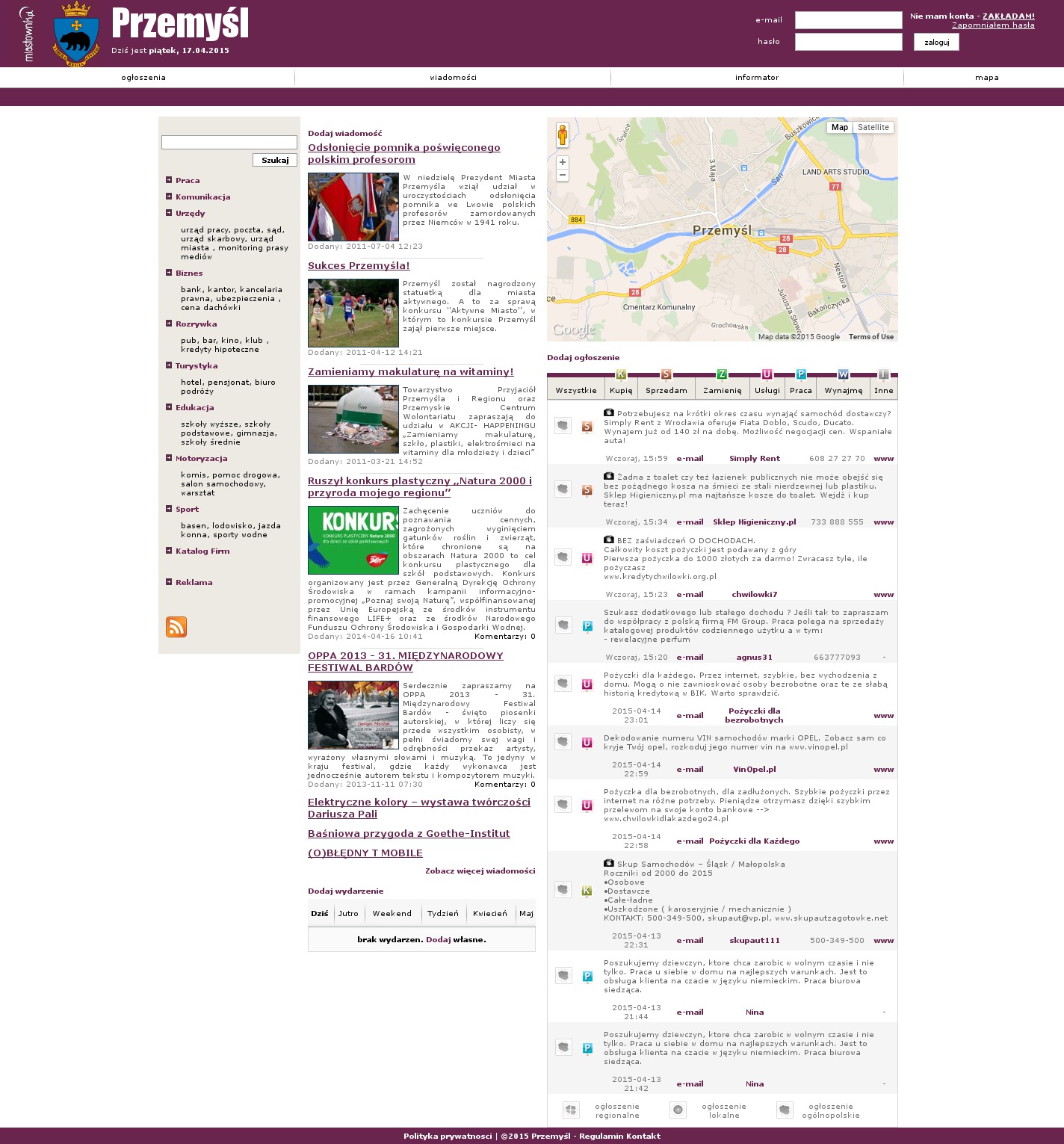Click the Google logo on the map
Screen dimensions: 1064x1144
574,330
